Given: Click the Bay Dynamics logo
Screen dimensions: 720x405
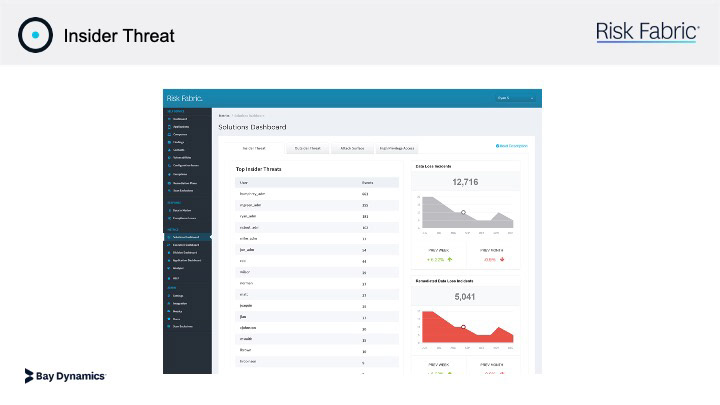Looking at the screenshot, I should click(x=65, y=376).
